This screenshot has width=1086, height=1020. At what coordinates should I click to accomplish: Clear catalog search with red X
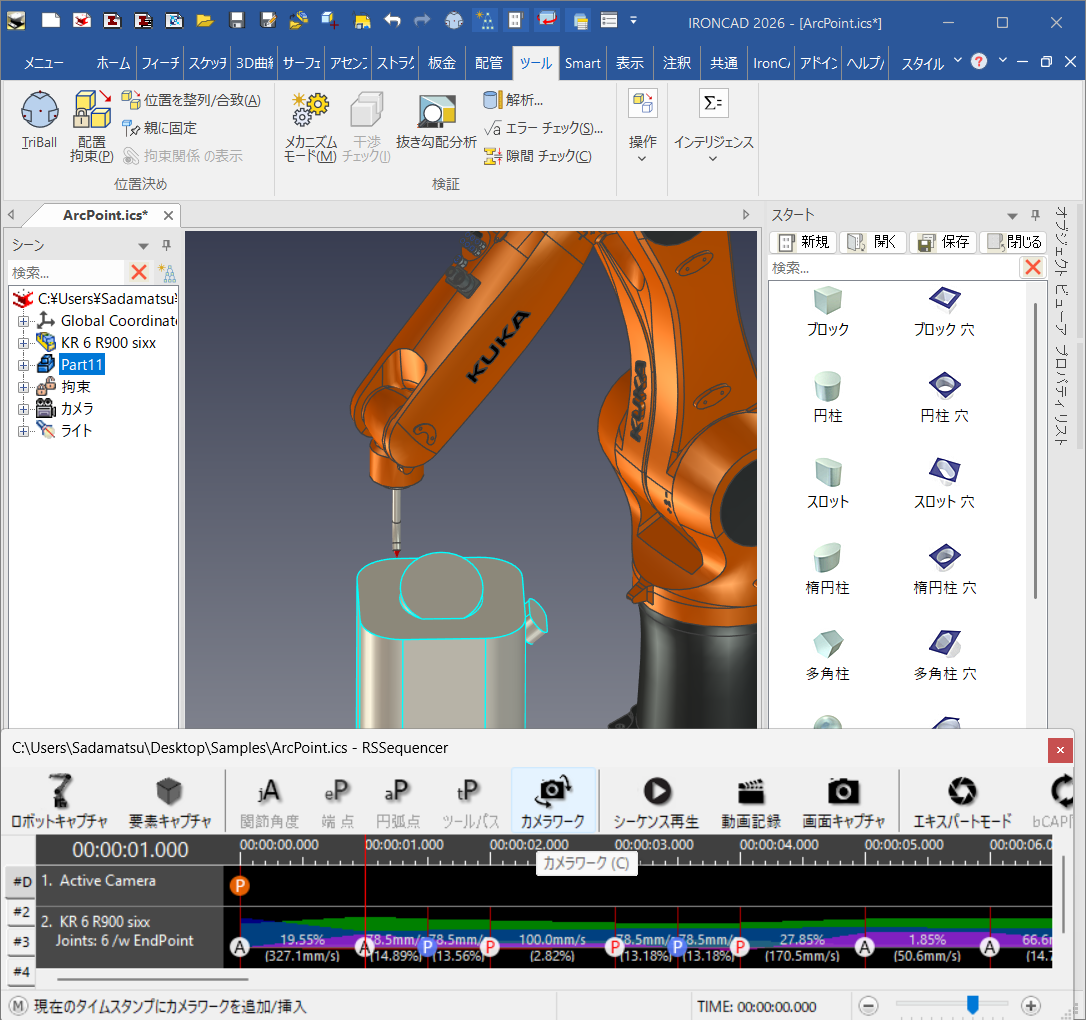[1033, 267]
